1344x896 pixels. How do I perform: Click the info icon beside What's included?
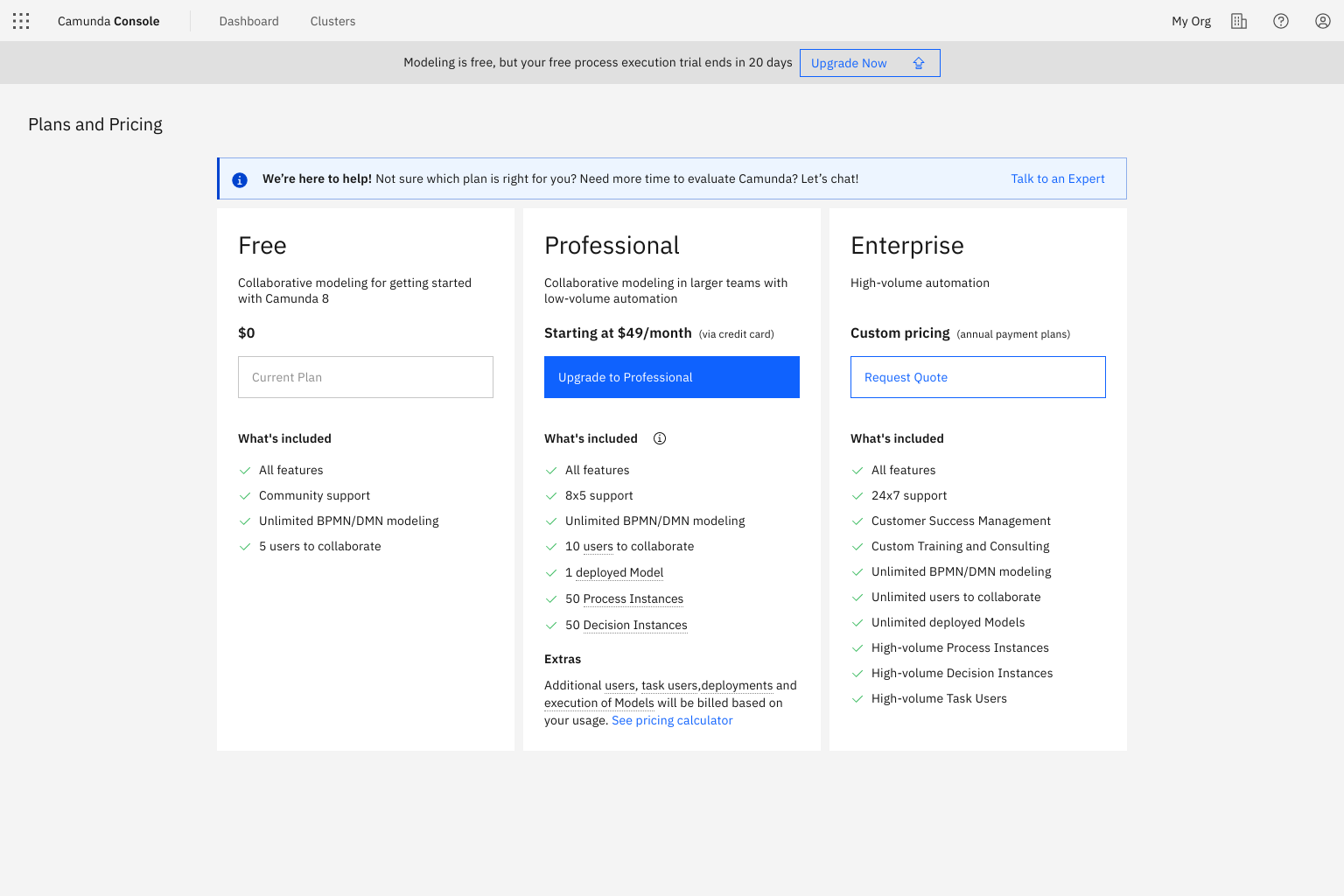click(x=660, y=438)
